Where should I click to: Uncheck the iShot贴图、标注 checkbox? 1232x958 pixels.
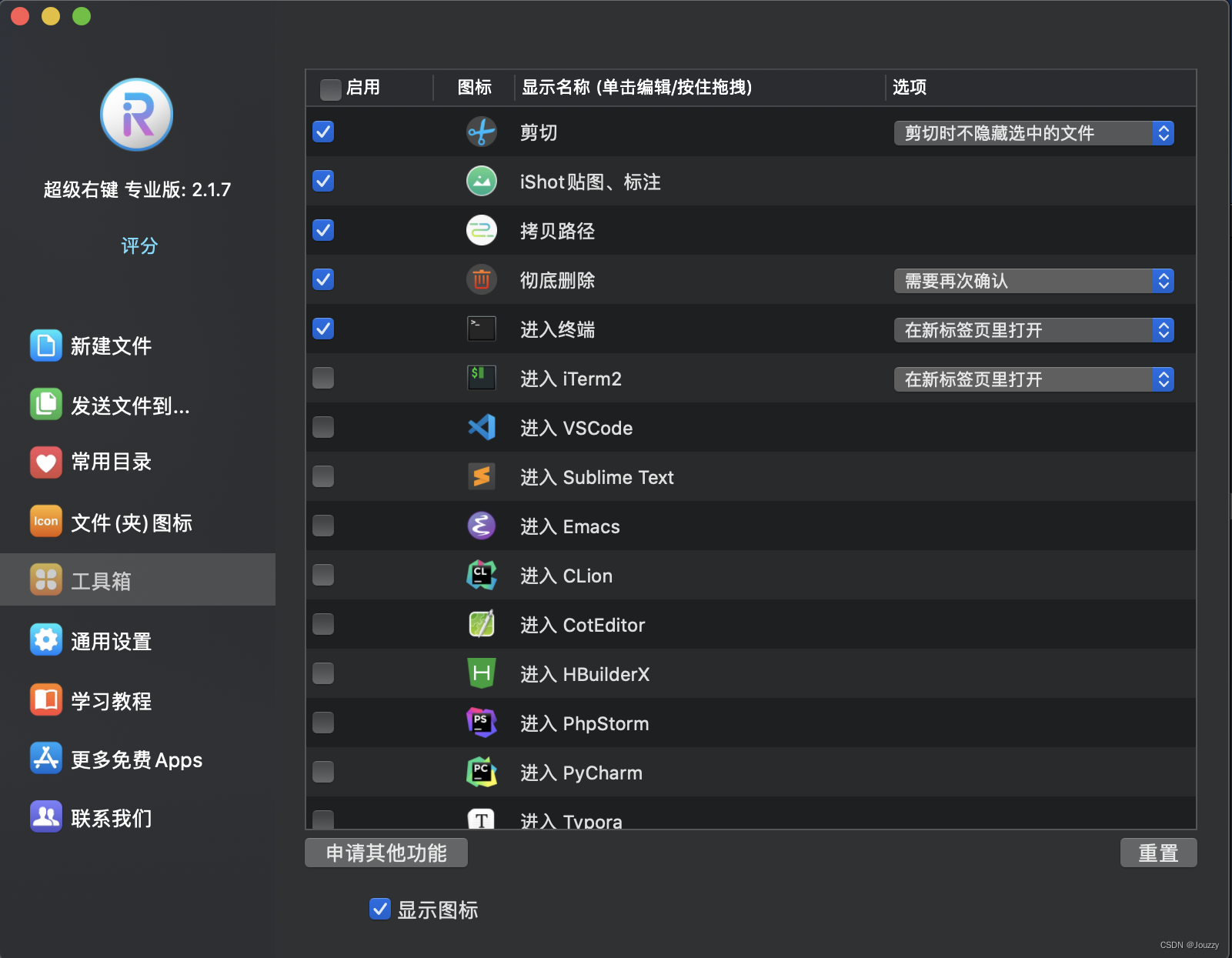[323, 181]
